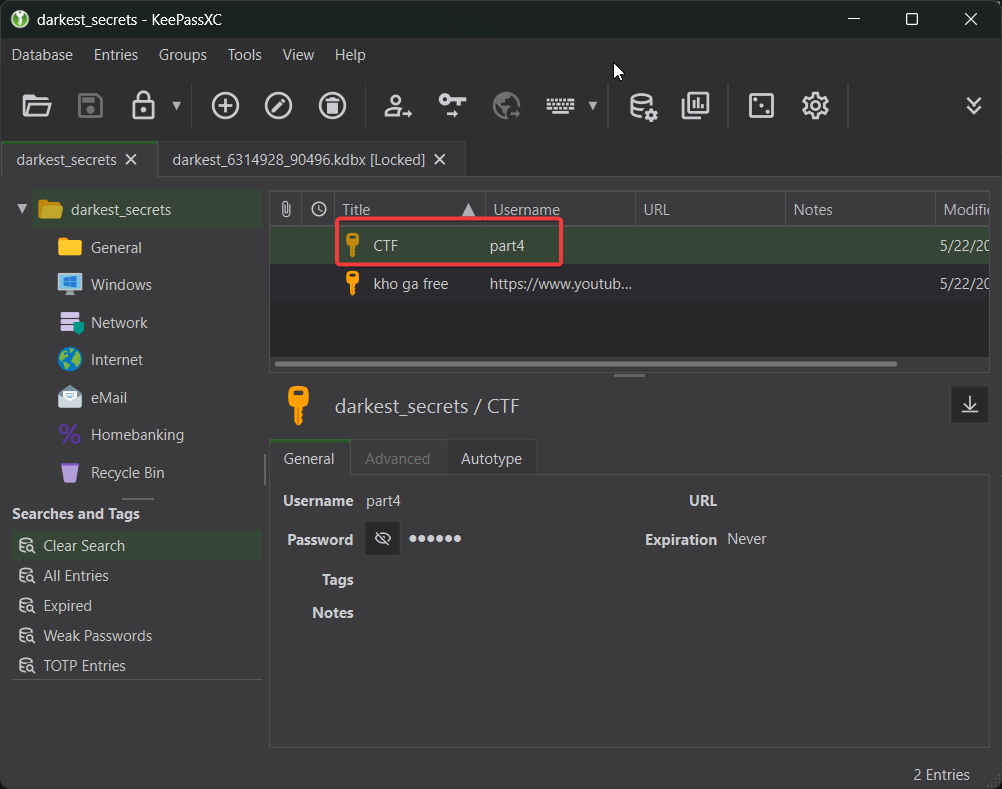Toggle password visibility eye icon

pos(382,539)
